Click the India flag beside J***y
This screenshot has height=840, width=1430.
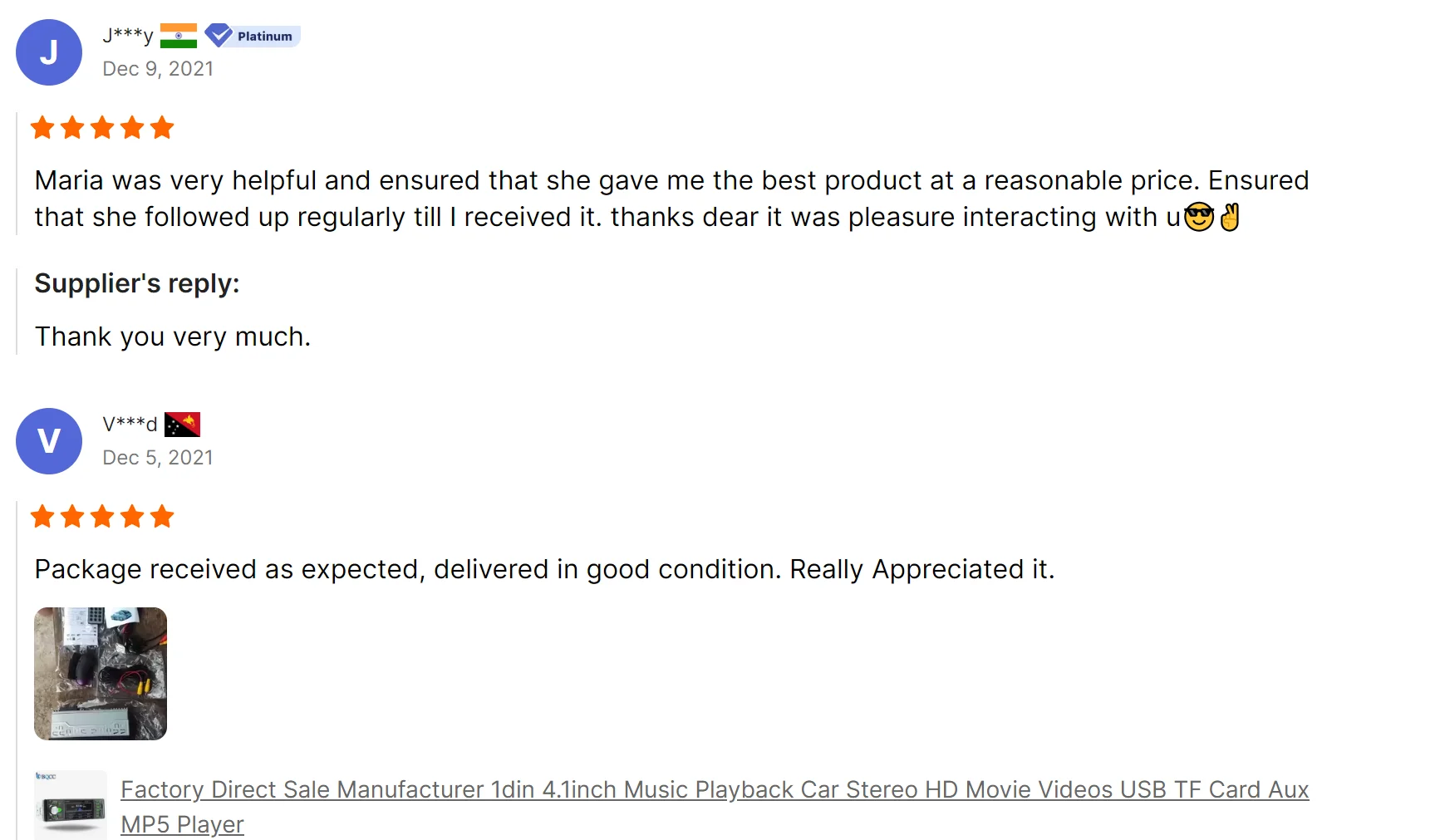click(179, 36)
